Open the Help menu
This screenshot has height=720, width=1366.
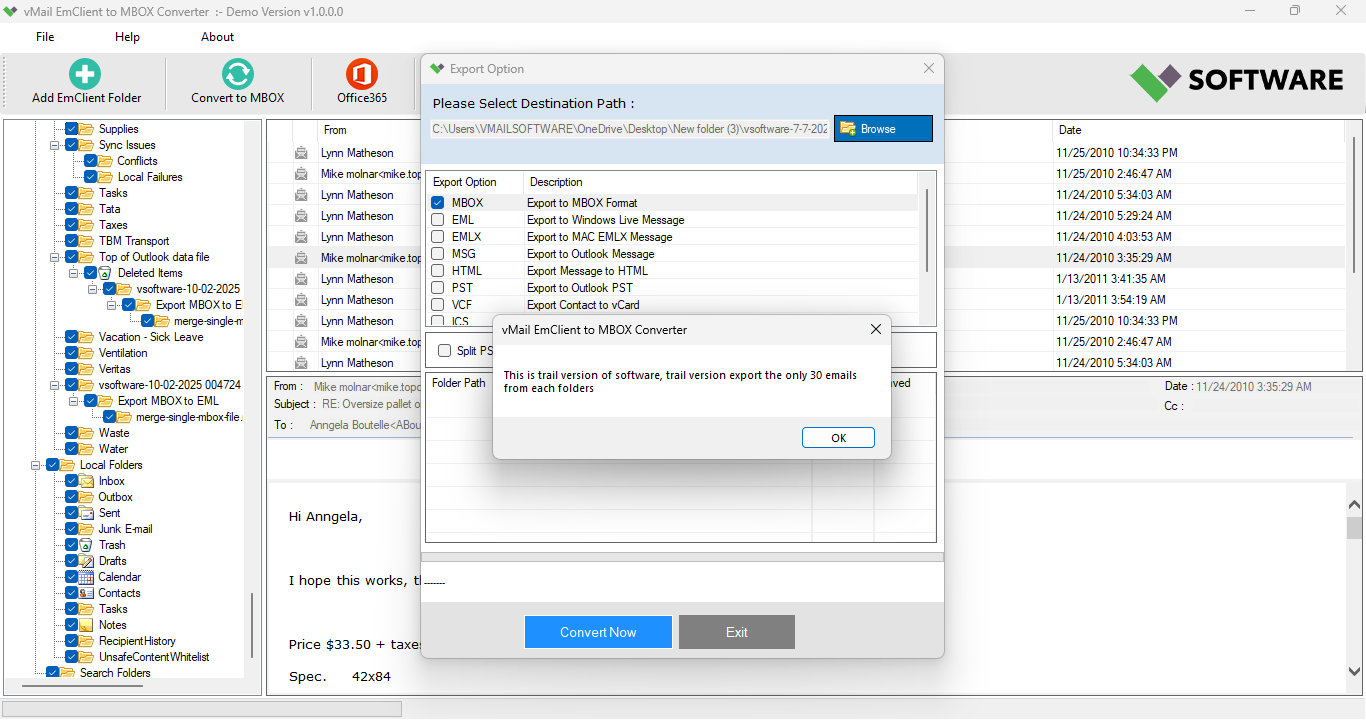click(127, 37)
